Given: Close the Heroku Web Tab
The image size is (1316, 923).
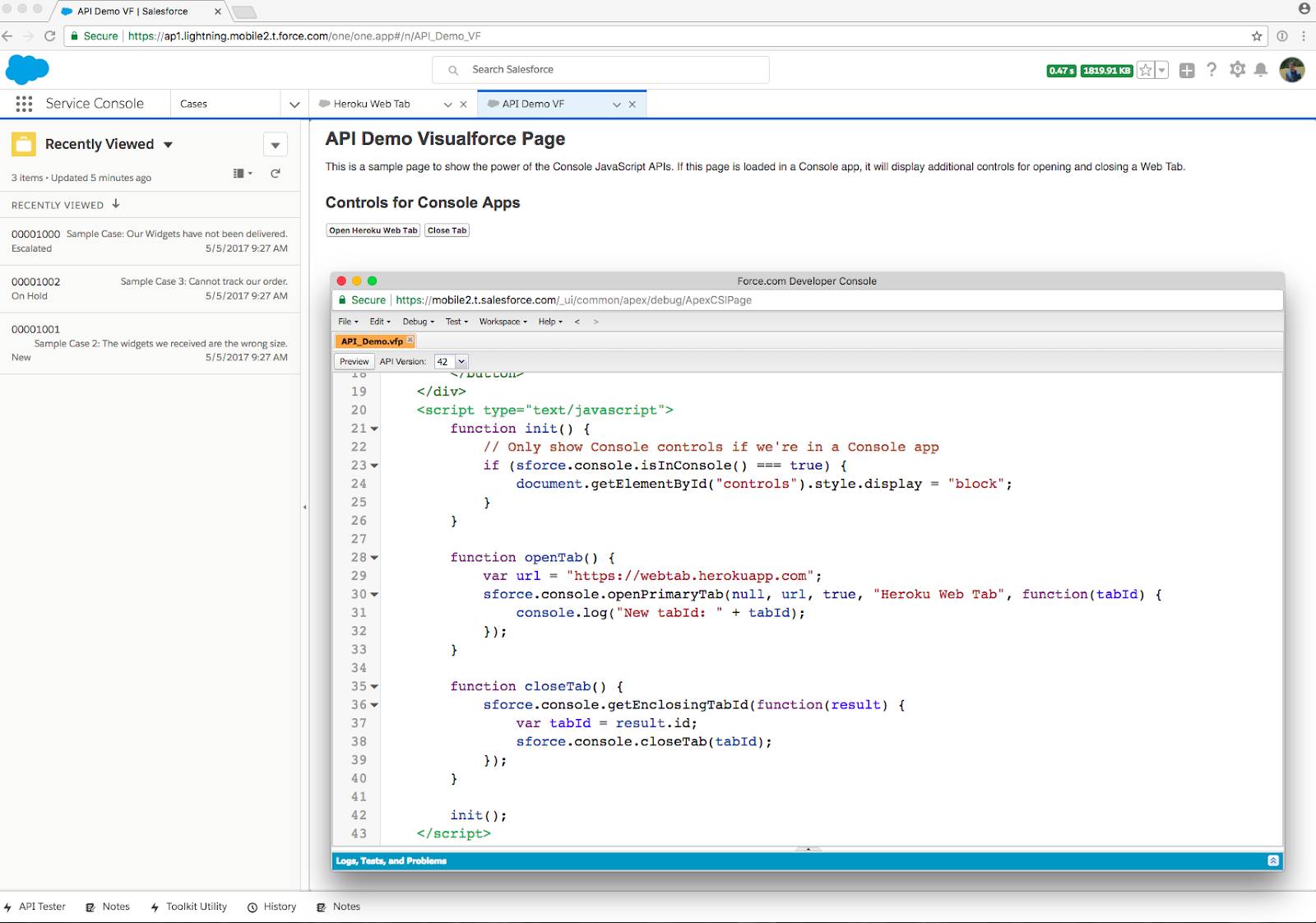Looking at the screenshot, I should 463,104.
